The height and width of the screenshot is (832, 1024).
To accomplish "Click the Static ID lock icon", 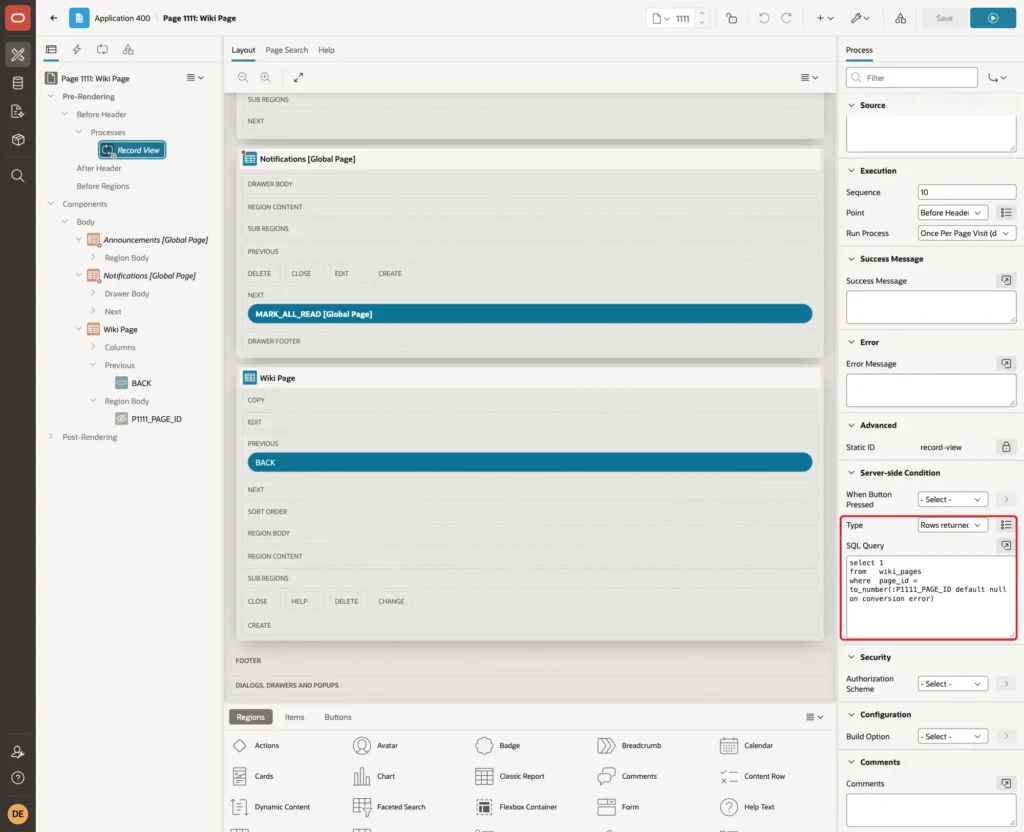I will point(1006,447).
